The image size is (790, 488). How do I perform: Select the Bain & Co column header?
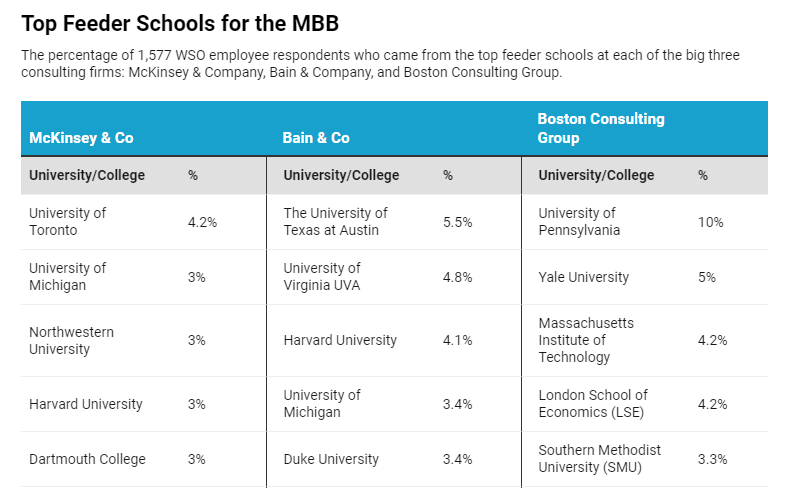316,138
